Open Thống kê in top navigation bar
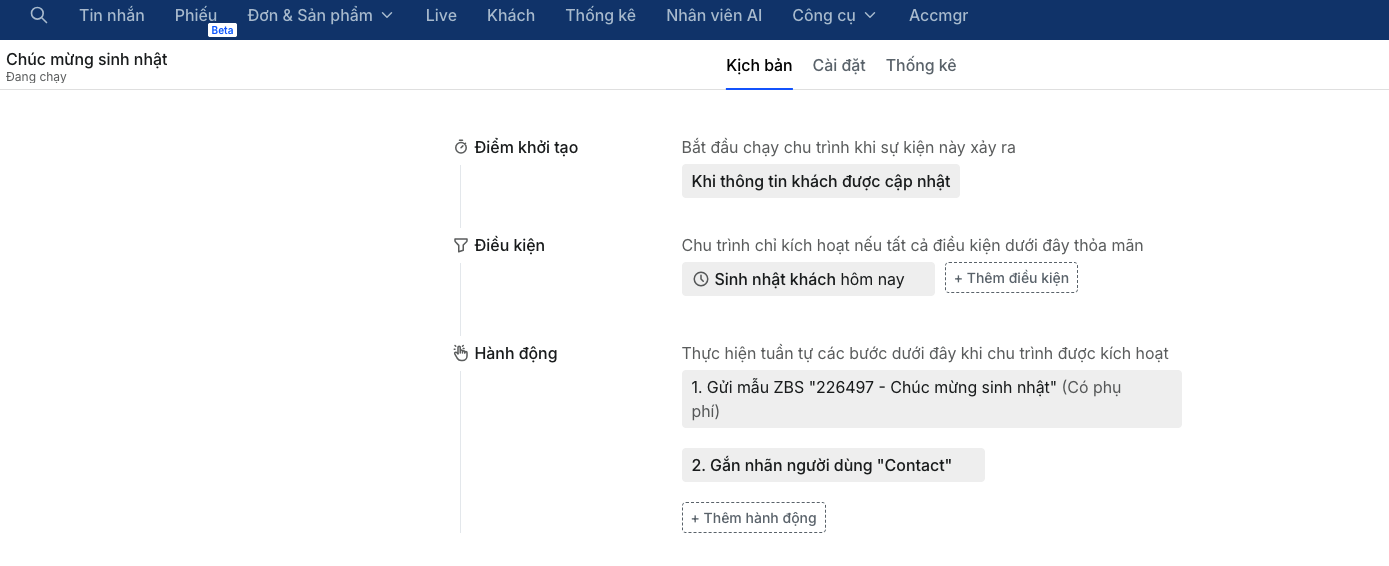 click(x=600, y=15)
